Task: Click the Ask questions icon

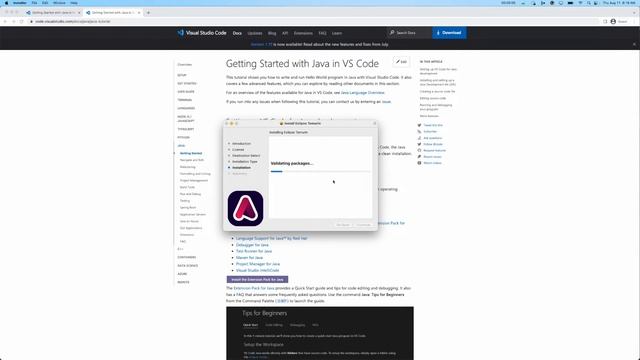Action: pos(419,138)
